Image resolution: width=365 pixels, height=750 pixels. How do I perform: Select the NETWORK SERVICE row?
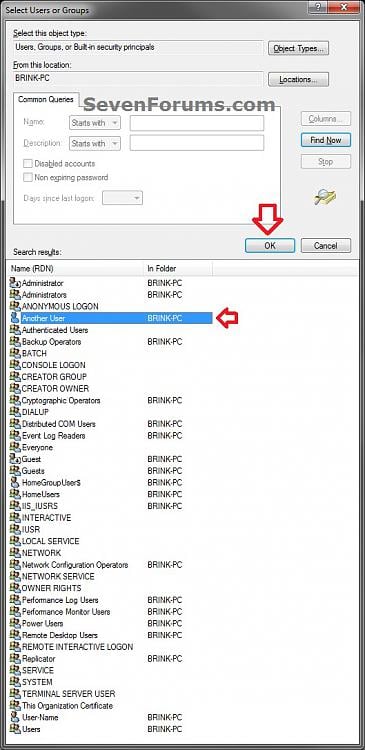110,576
